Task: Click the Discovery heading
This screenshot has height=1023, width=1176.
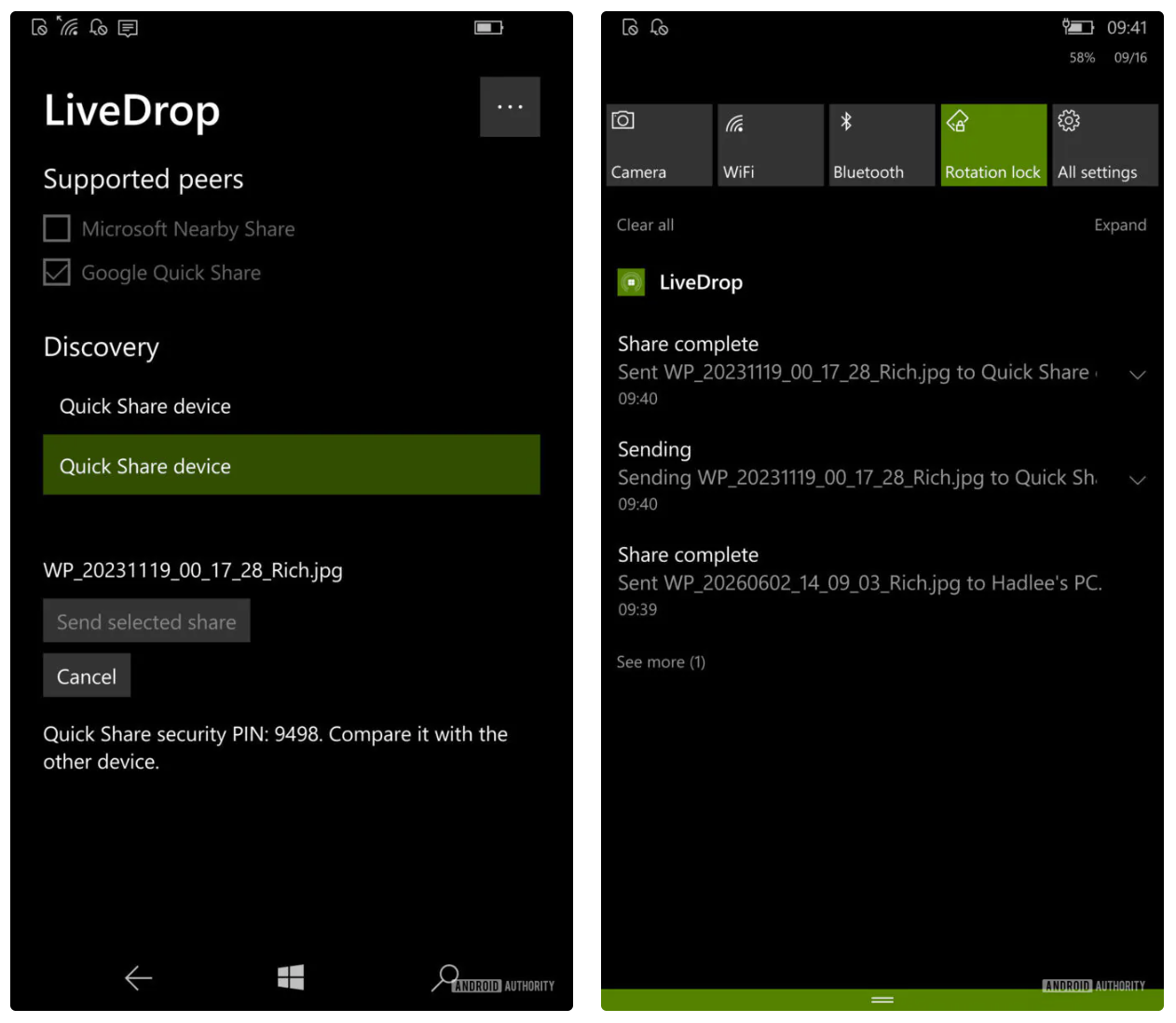Action: 102,348
